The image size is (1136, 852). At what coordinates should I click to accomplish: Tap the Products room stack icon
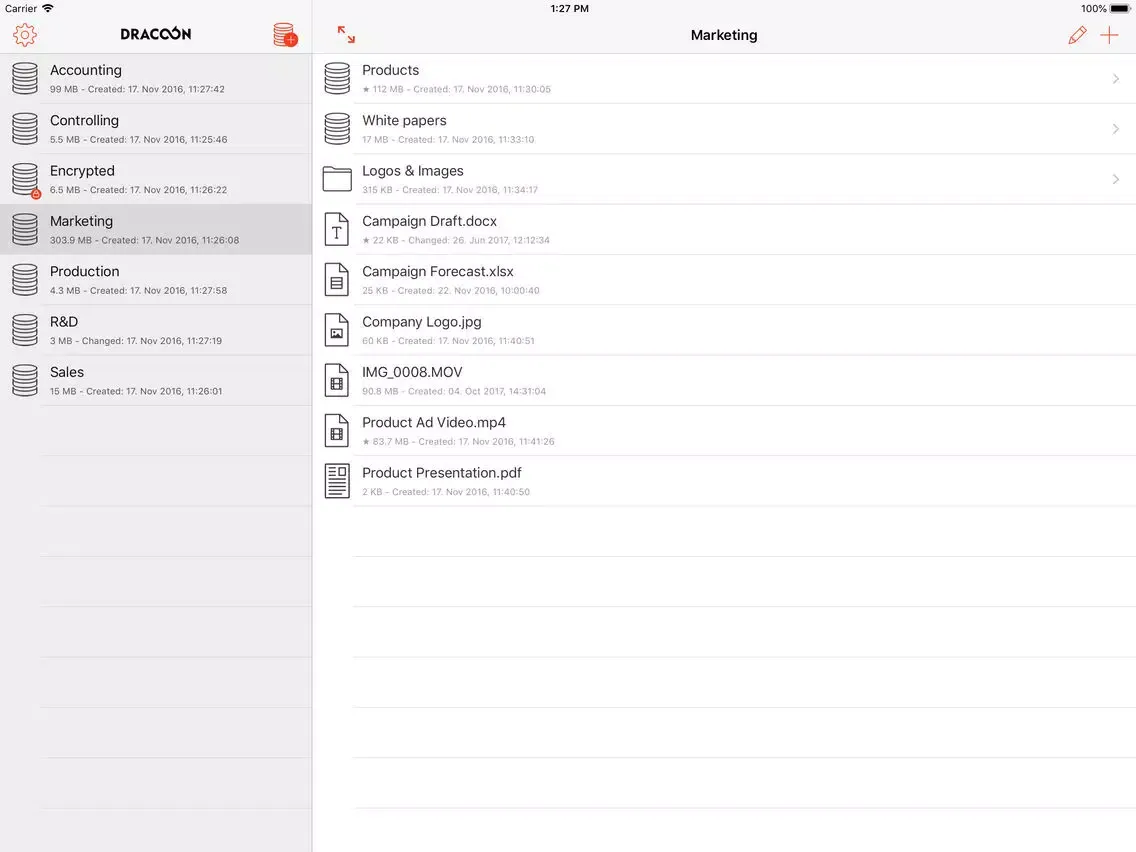[337, 78]
